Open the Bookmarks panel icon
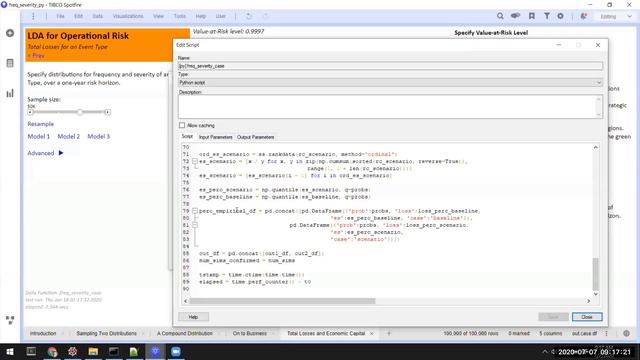Image resolution: width=640 pixels, height=360 pixels. 531,16
